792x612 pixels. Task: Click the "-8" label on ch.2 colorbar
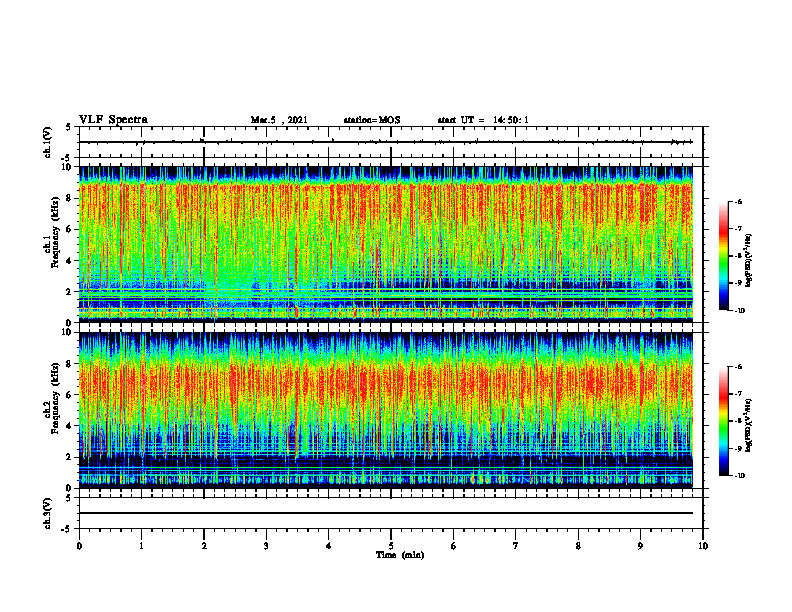coord(738,421)
